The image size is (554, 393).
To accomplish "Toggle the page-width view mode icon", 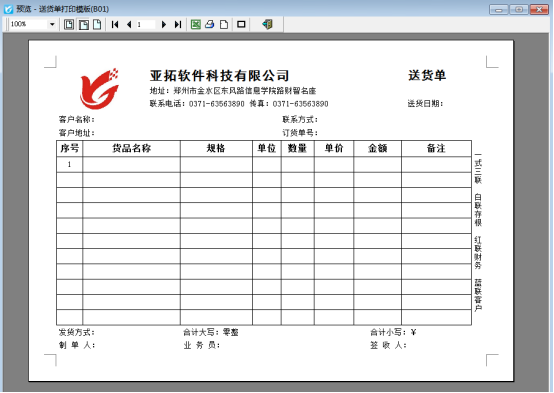I will [83, 24].
